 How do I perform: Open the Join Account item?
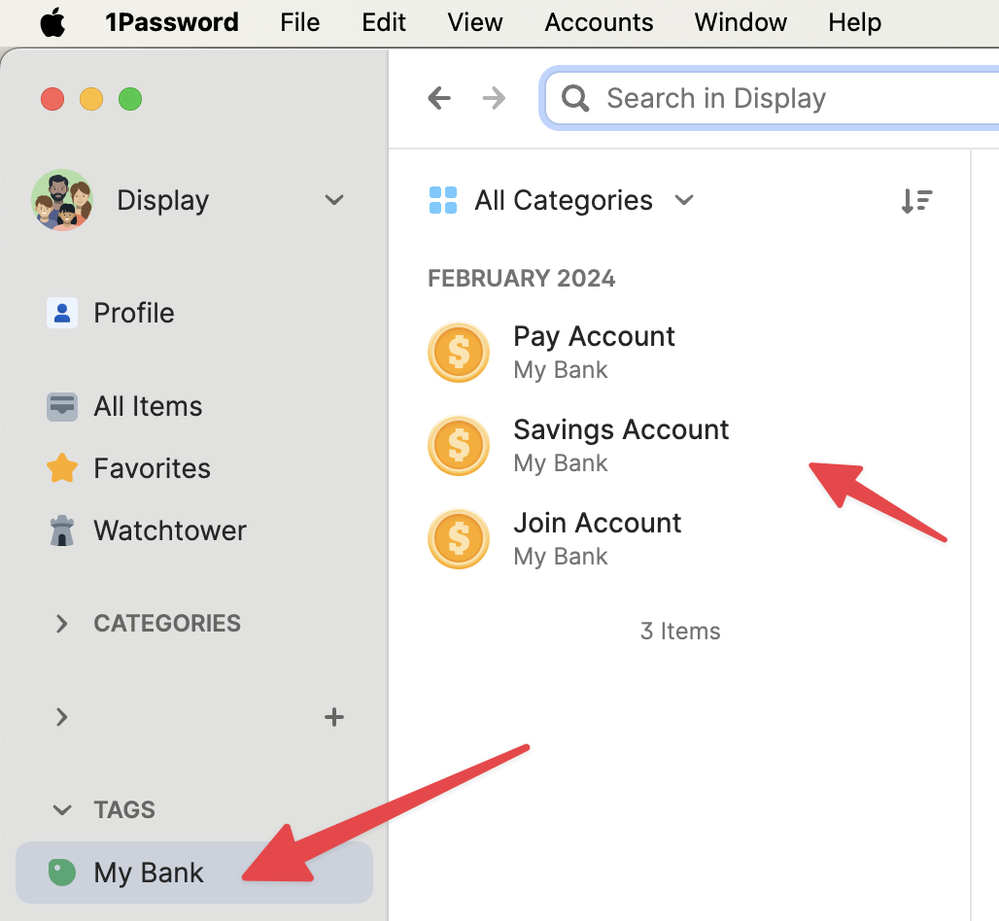click(679, 539)
